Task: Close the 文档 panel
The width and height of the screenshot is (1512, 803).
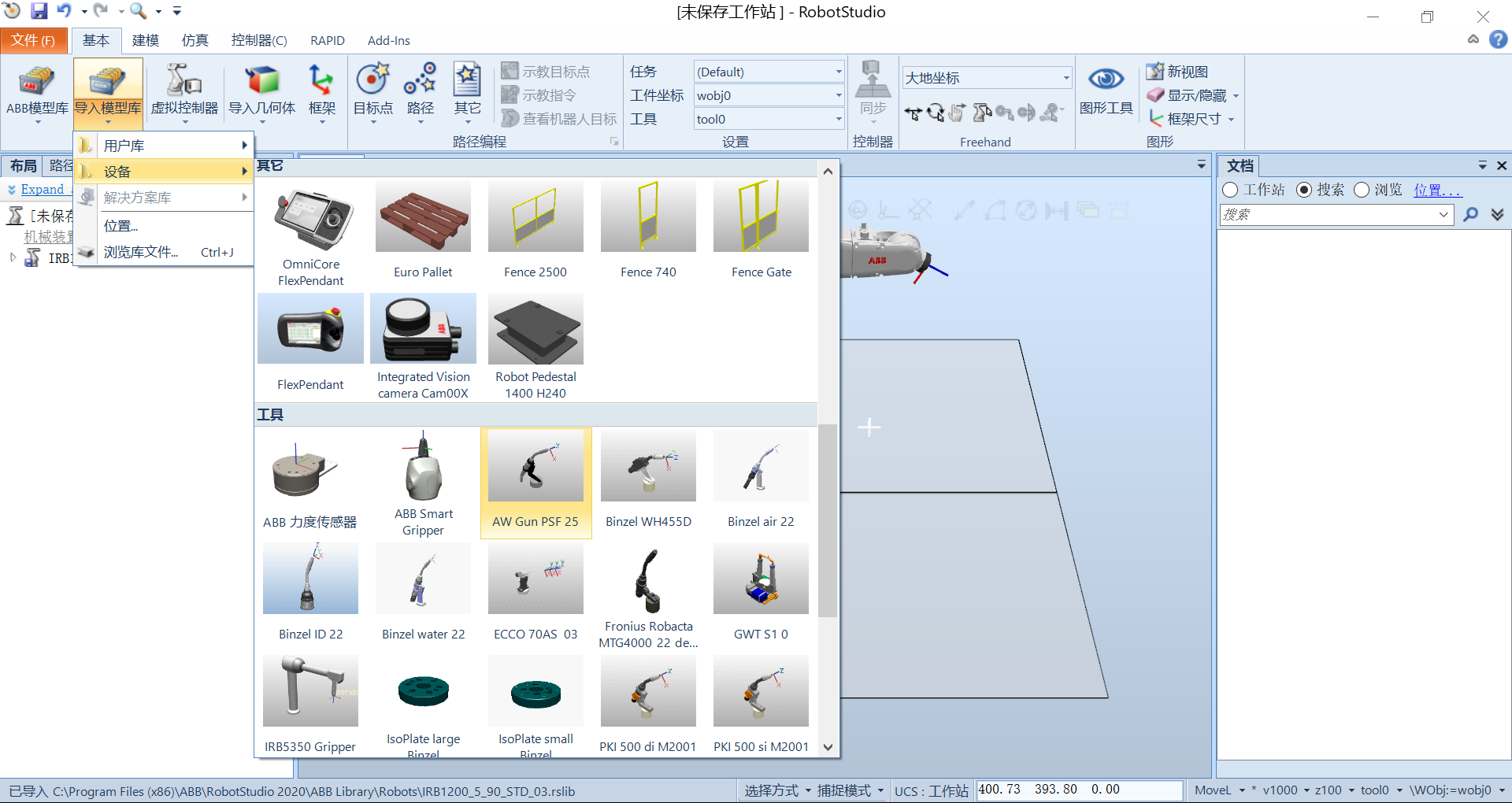Action: [x=1502, y=165]
